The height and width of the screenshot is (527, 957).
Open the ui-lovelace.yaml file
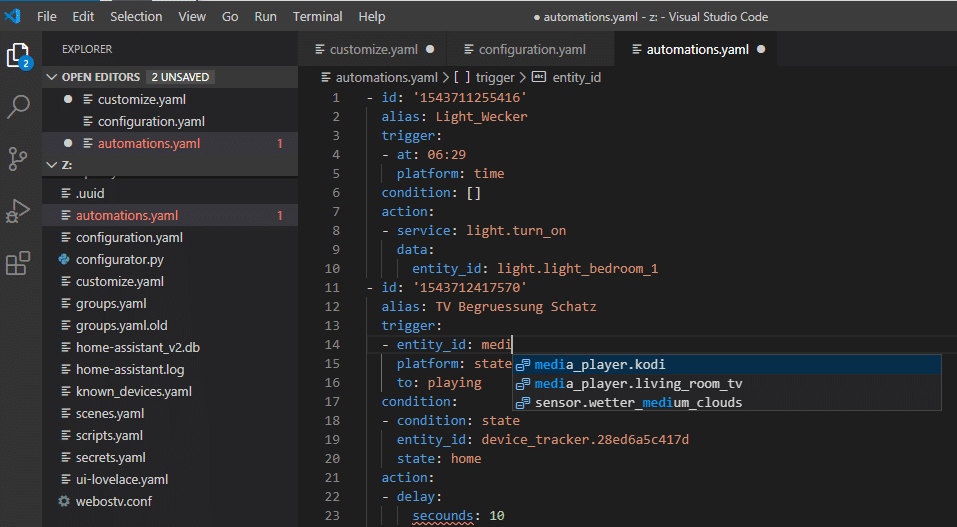pyautogui.click(x=170, y=479)
